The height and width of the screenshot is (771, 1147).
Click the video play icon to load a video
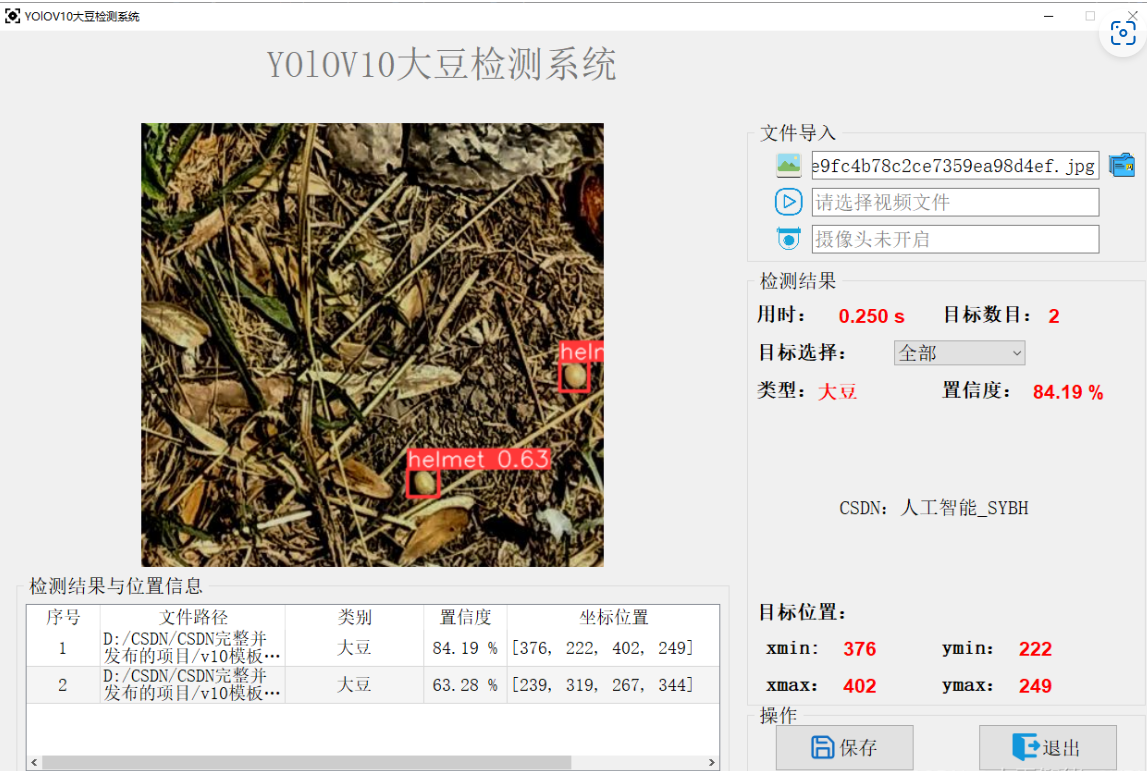coord(788,201)
